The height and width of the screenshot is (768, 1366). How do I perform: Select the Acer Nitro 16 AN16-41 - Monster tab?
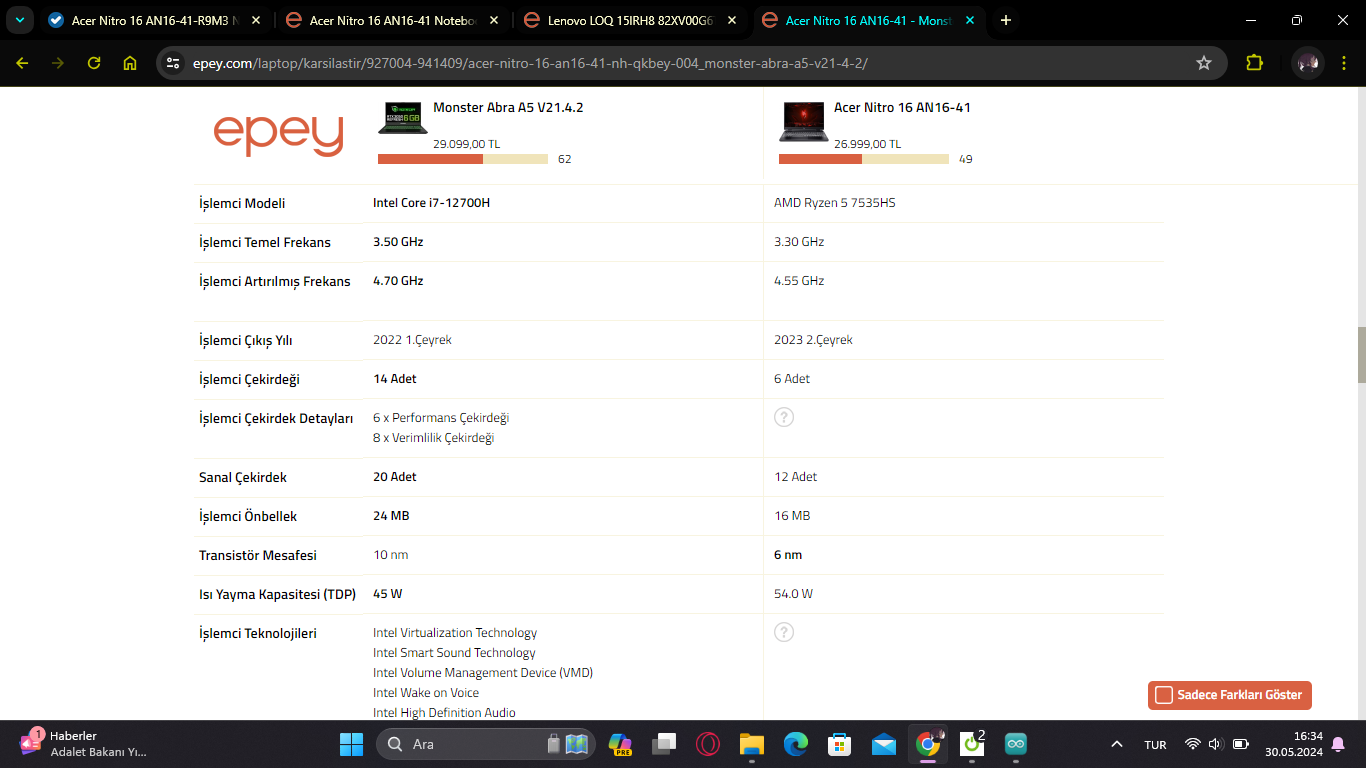coord(868,20)
